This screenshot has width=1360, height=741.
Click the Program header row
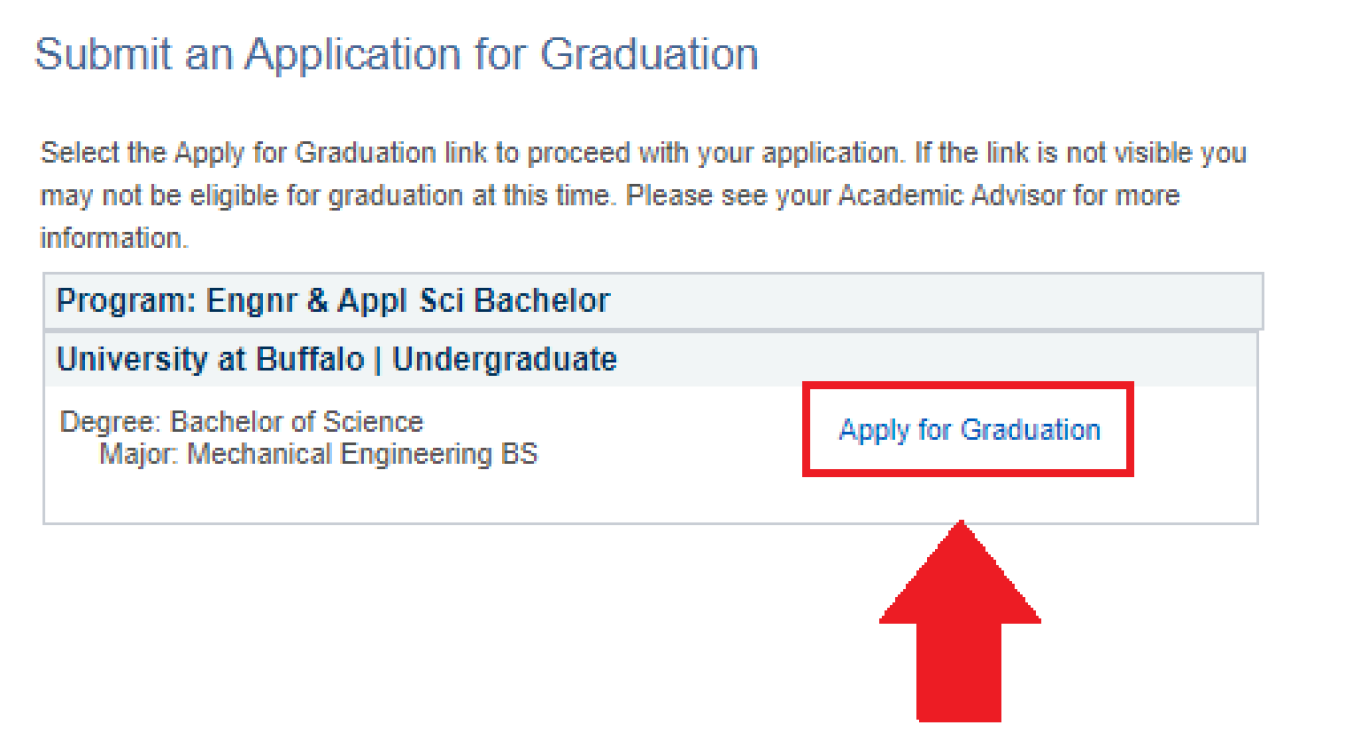click(x=652, y=301)
